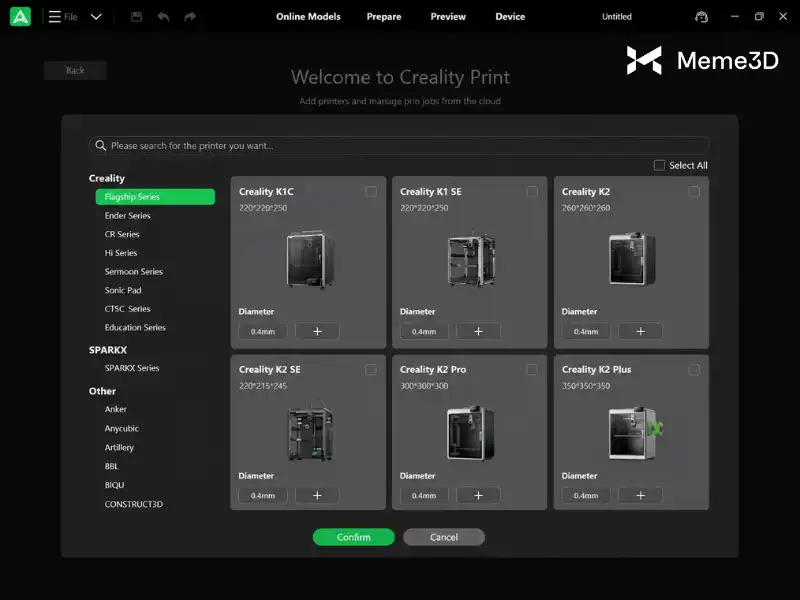Expand the File dropdown arrow
Viewport: 800px width, 600px height.
pos(96,17)
